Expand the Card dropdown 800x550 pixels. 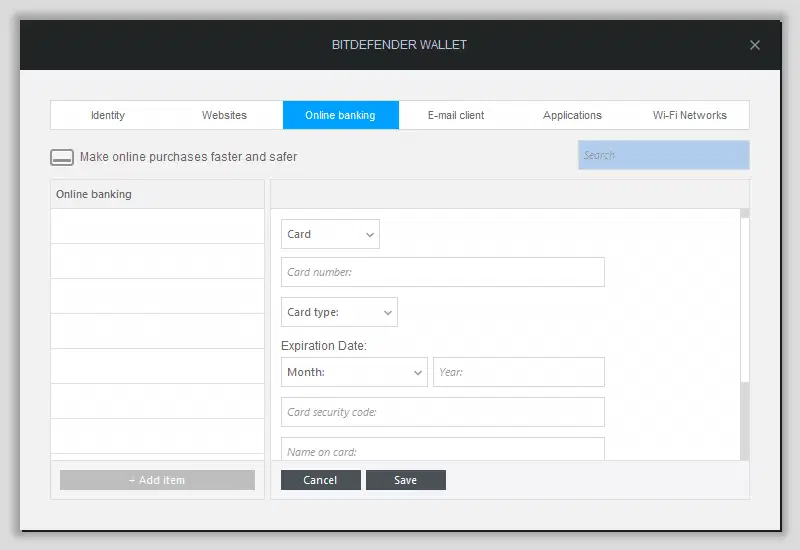(330, 234)
